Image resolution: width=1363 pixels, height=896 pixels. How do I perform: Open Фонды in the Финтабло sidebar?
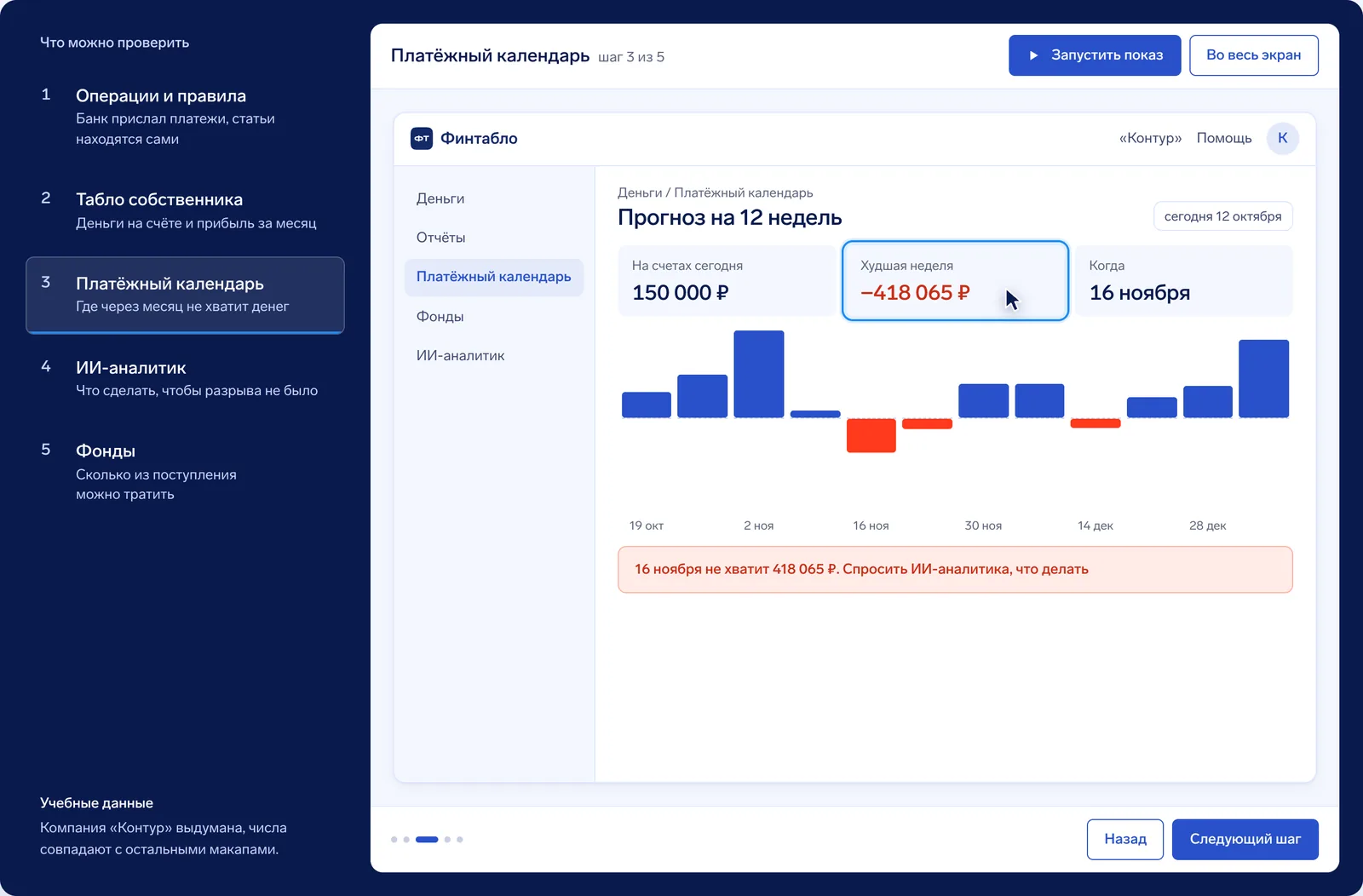(x=494, y=316)
